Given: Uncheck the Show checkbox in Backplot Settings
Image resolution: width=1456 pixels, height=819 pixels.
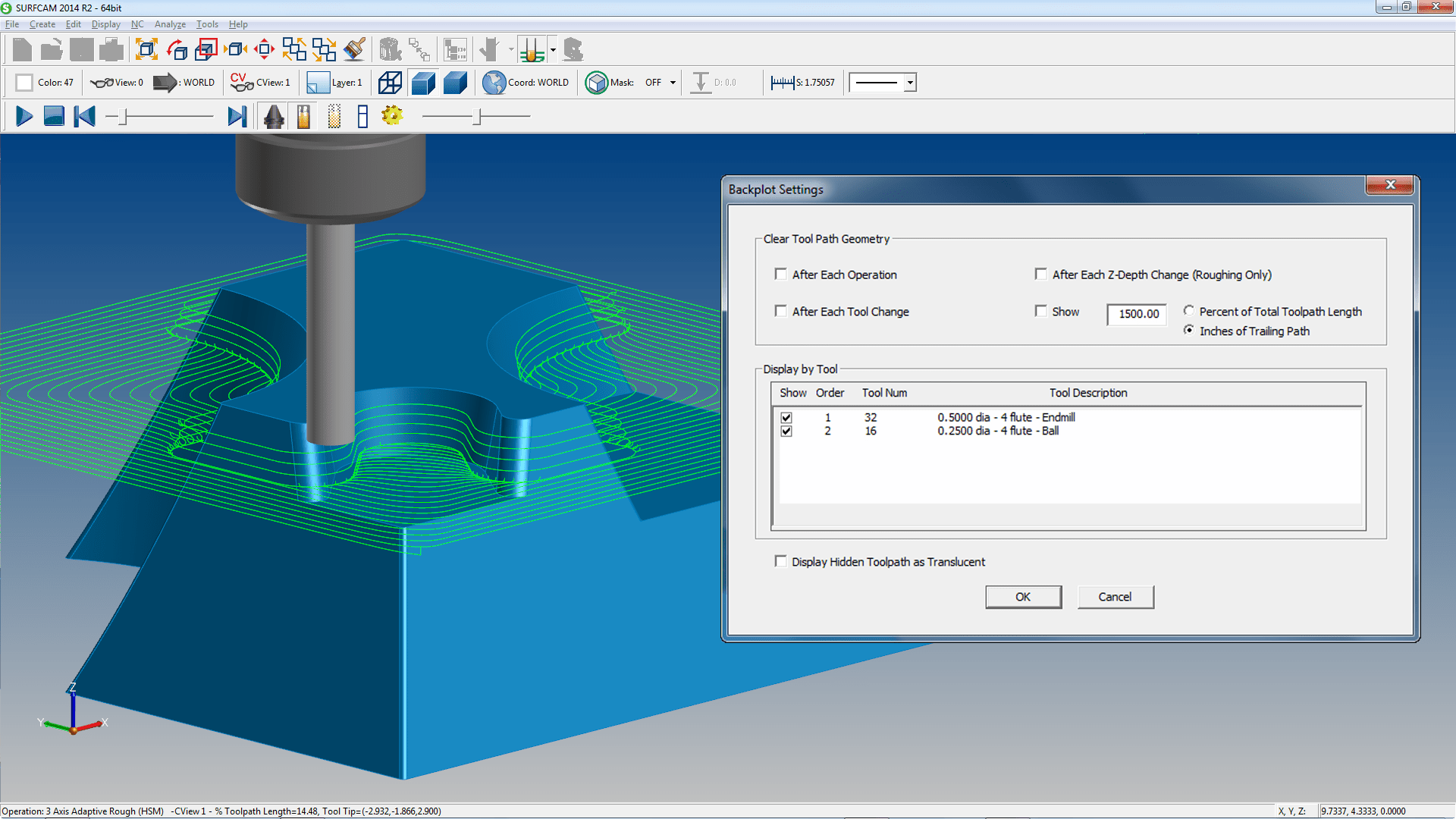Looking at the screenshot, I should tap(1041, 311).
